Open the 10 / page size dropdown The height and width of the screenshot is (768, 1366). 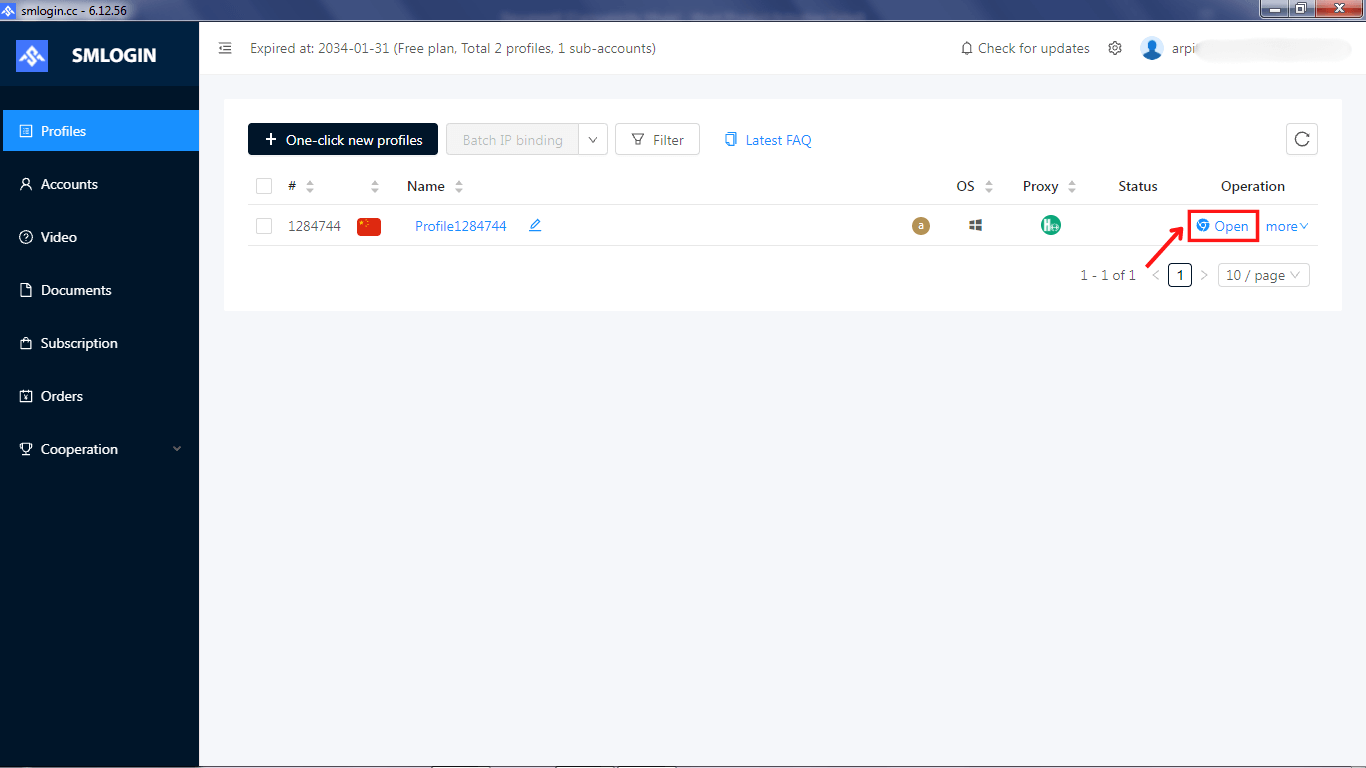(x=1263, y=275)
